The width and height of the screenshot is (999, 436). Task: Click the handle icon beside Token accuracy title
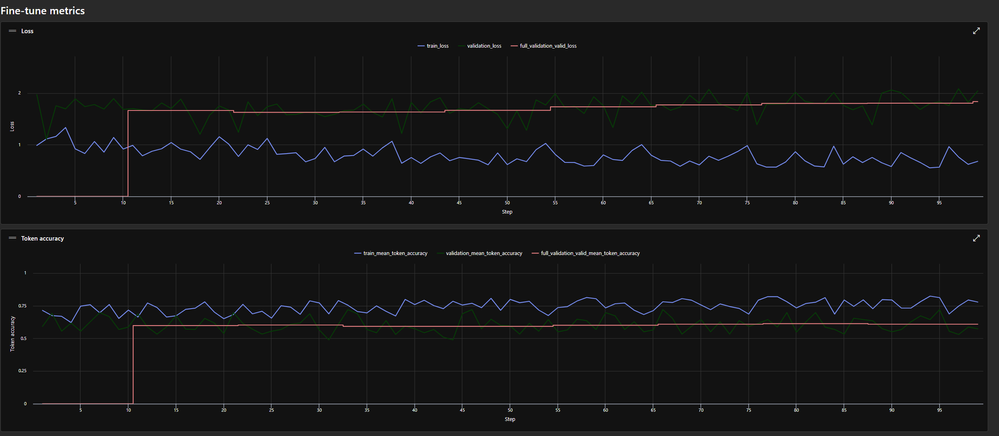click(x=12, y=238)
